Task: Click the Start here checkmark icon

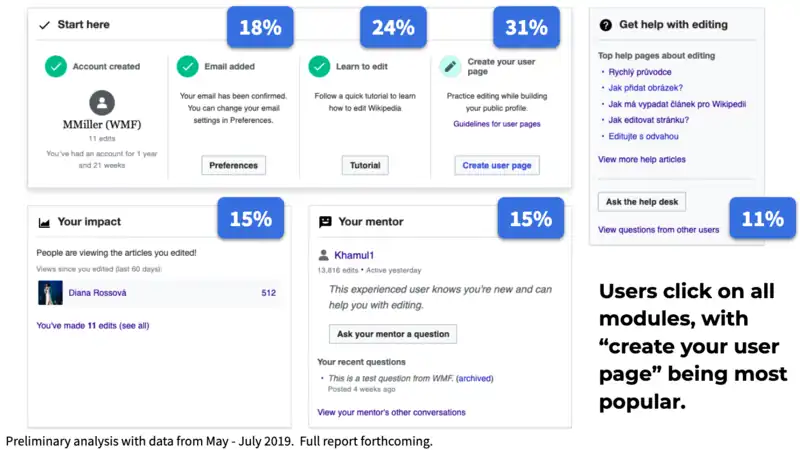Action: [x=44, y=24]
